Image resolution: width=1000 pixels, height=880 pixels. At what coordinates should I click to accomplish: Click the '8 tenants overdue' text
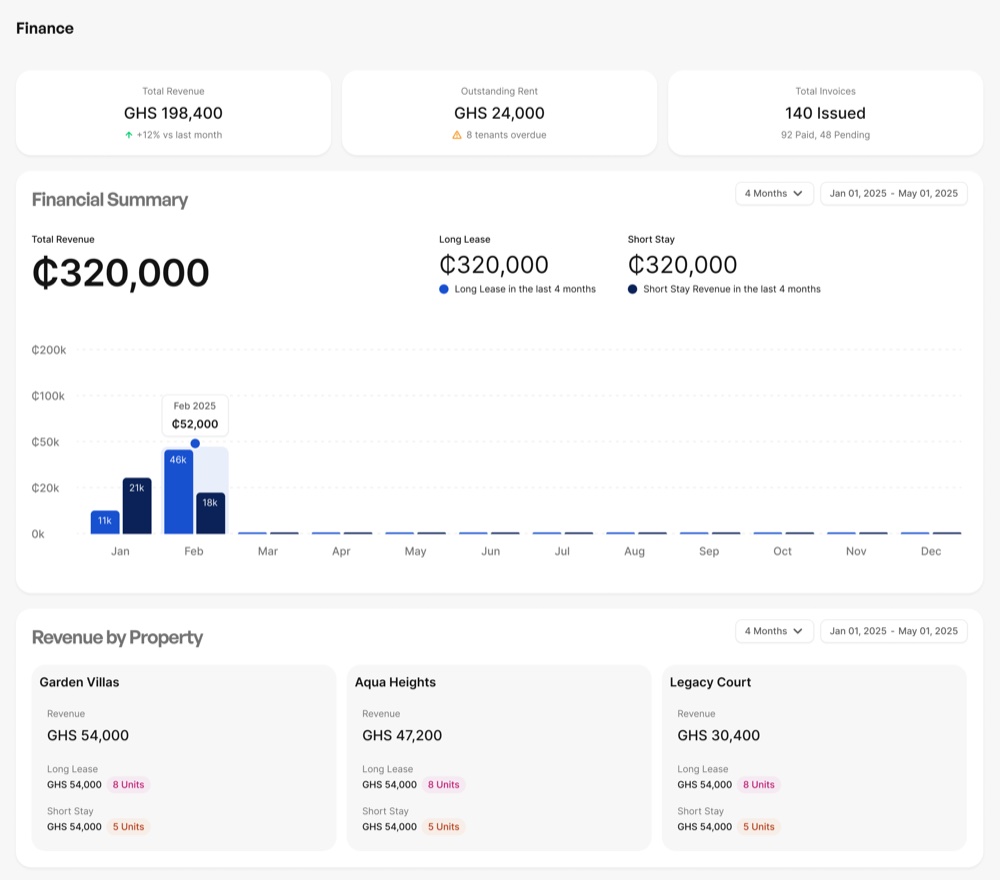tap(506, 135)
